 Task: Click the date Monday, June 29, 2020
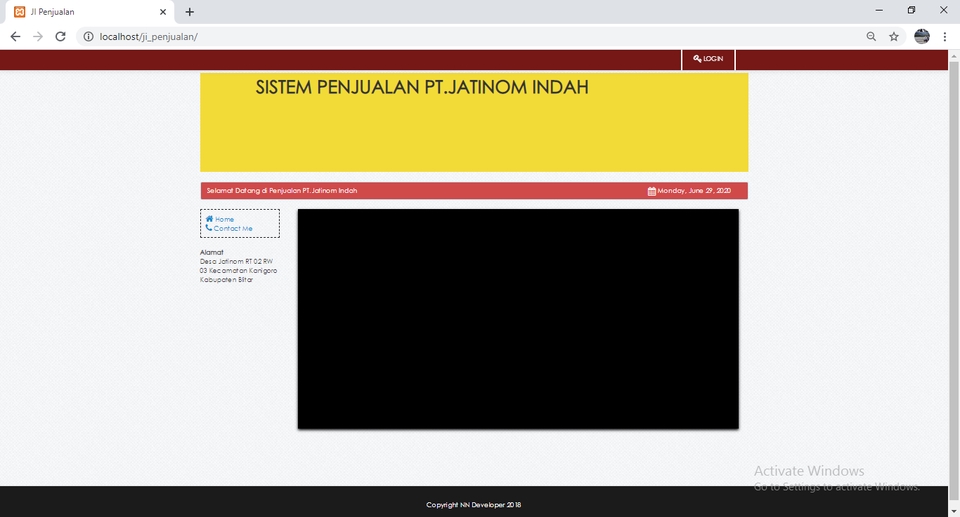694,191
